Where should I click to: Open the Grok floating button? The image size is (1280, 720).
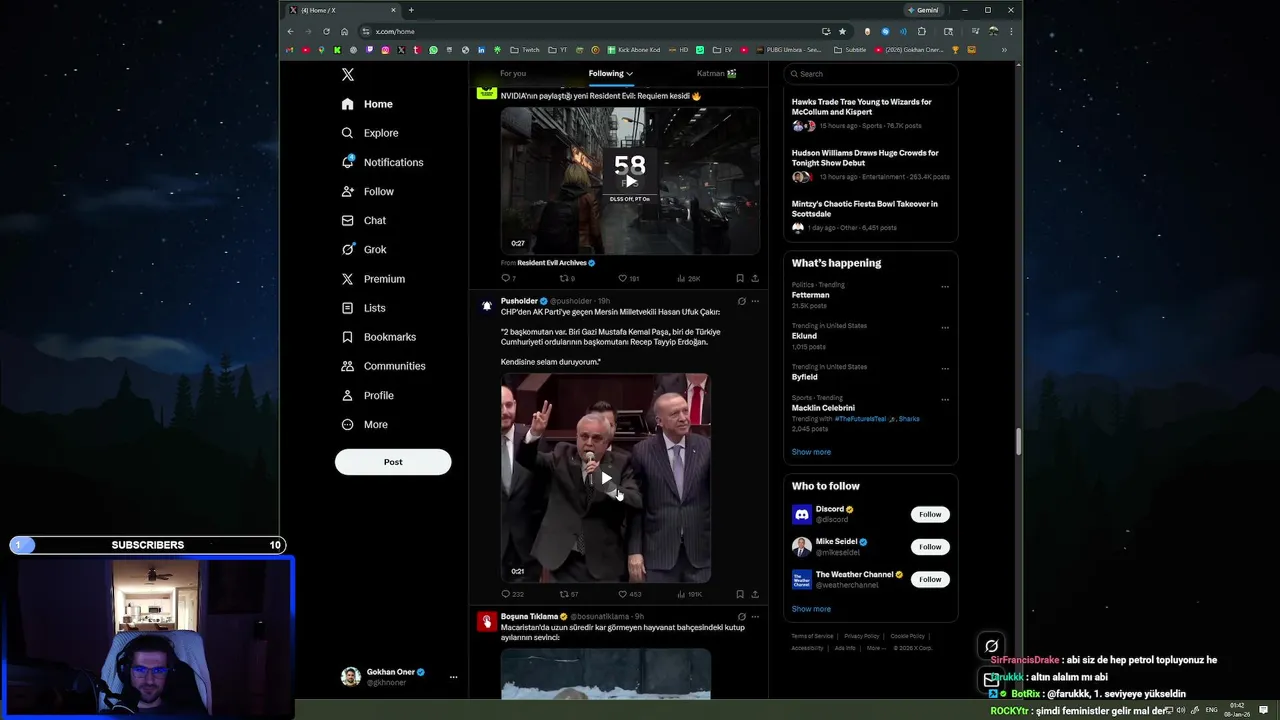(991, 646)
